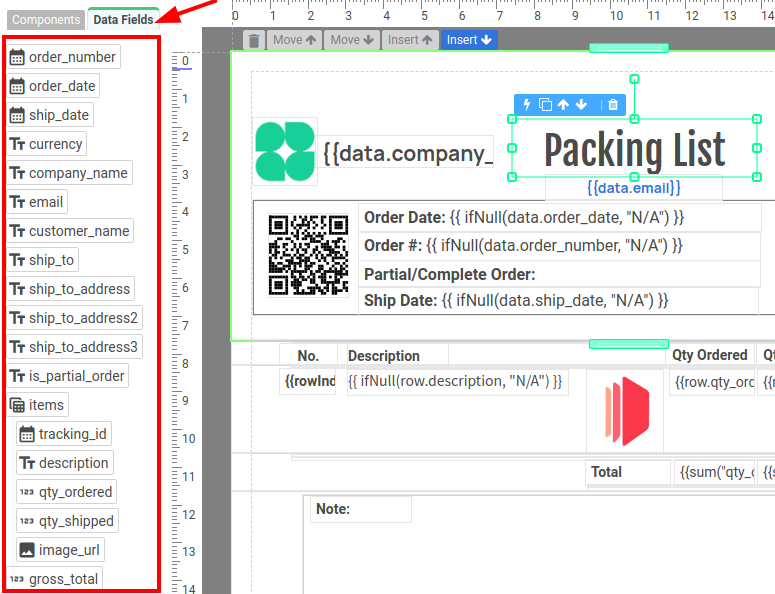
Task: Send selected element backward with down arrow
Action: click(x=581, y=105)
